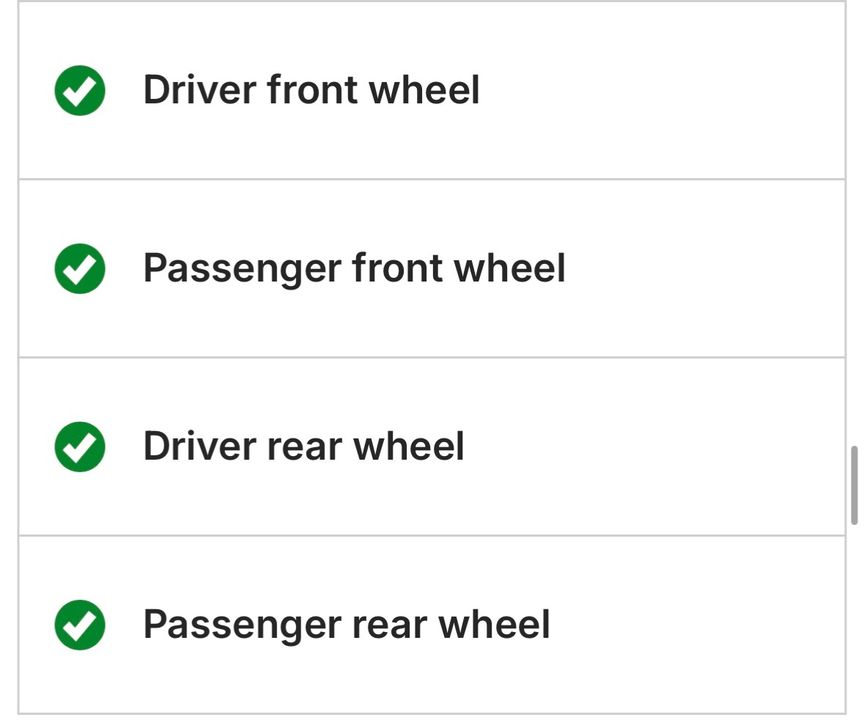Viewport: 864px width, 720px height.
Task: Select the Passenger front wheel label
Action: click(354, 268)
